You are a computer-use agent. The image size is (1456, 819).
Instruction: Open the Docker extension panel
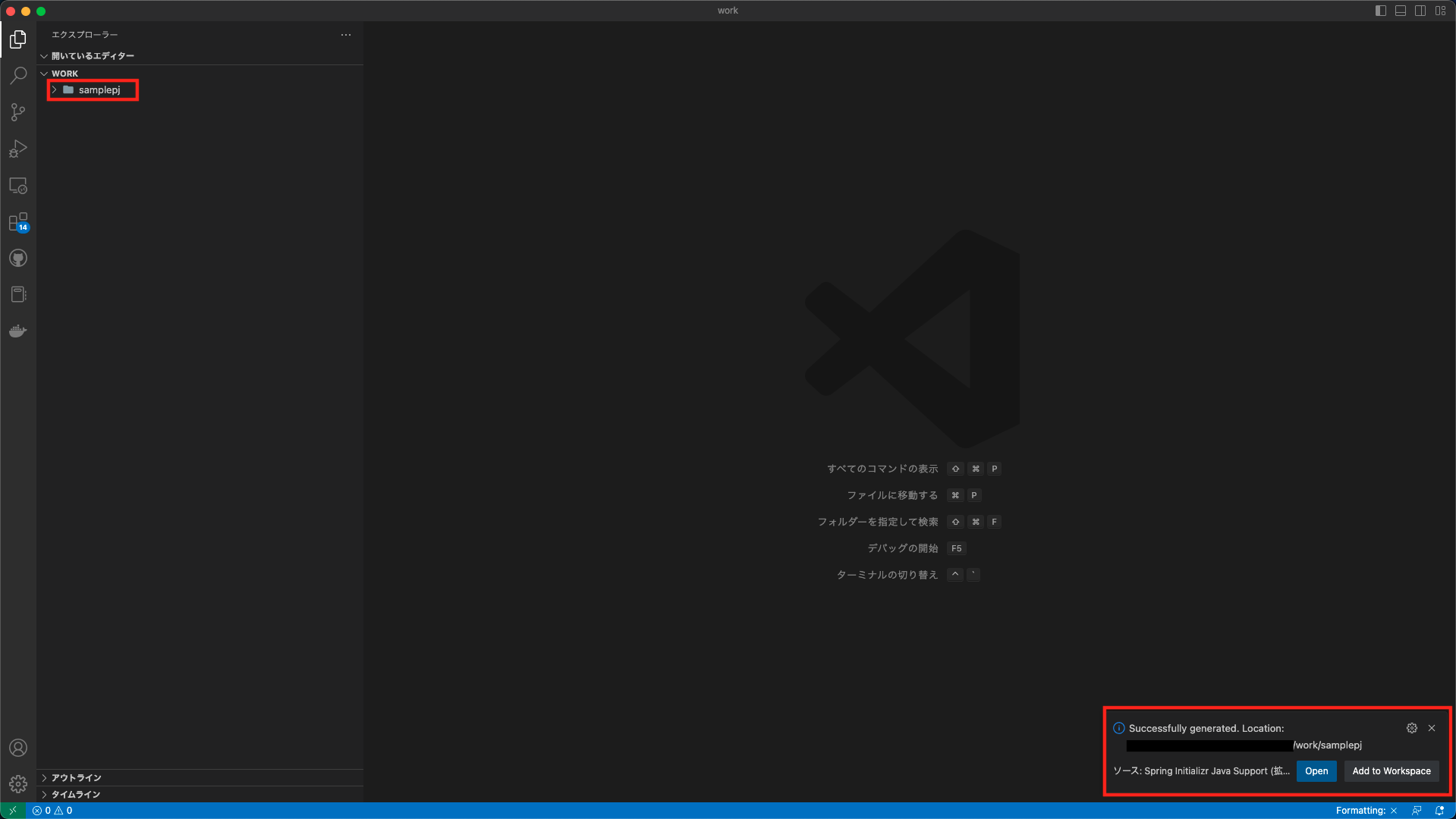tap(17, 330)
